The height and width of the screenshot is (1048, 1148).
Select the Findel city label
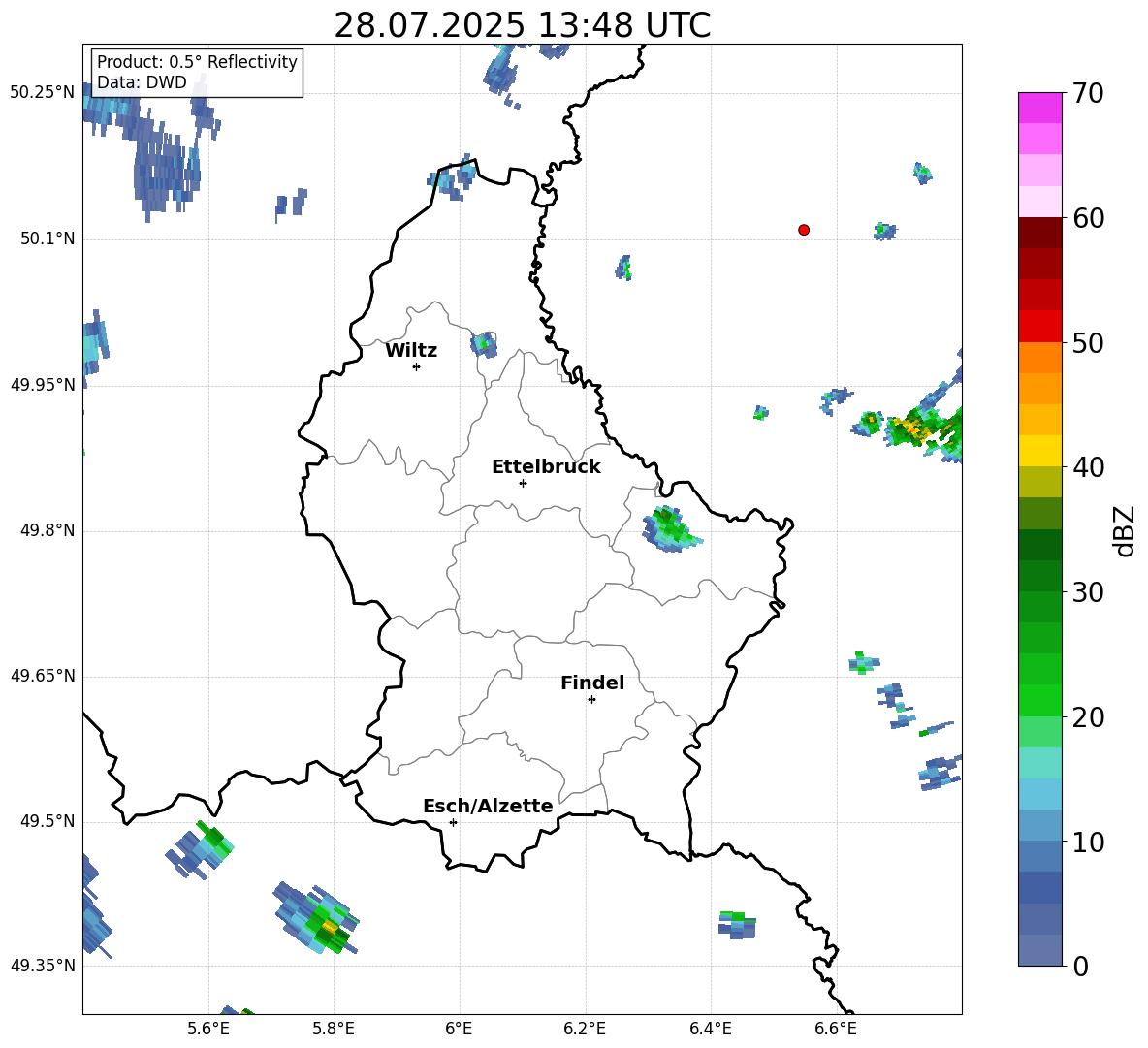click(x=592, y=683)
